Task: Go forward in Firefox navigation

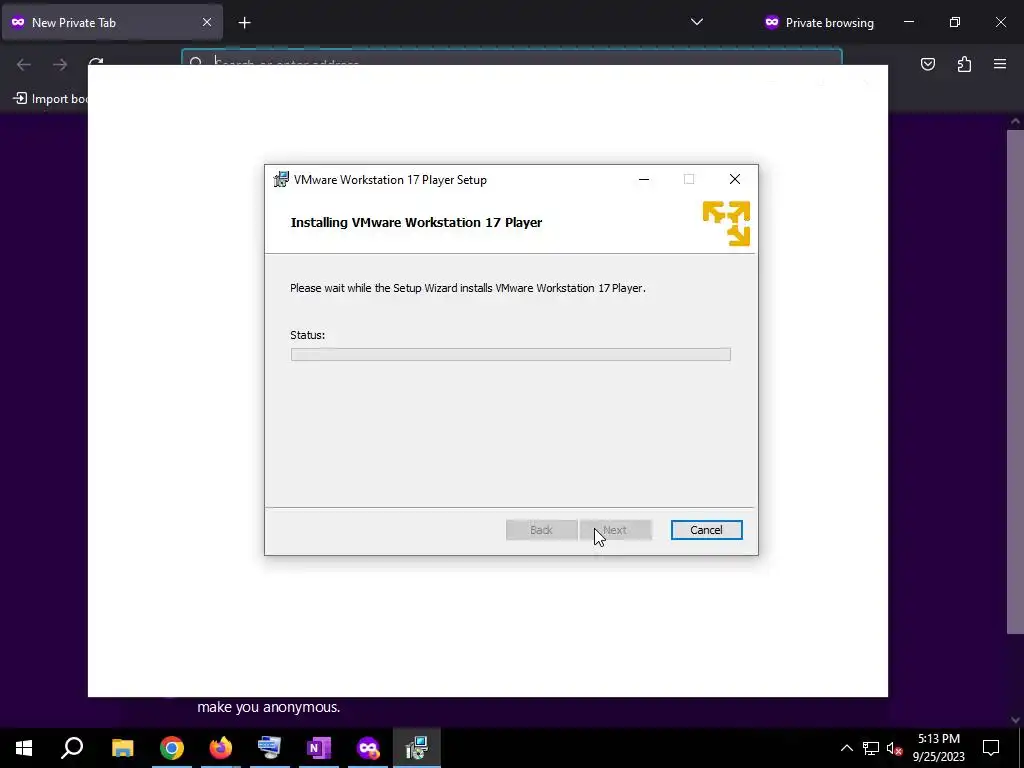Action: pos(59,64)
